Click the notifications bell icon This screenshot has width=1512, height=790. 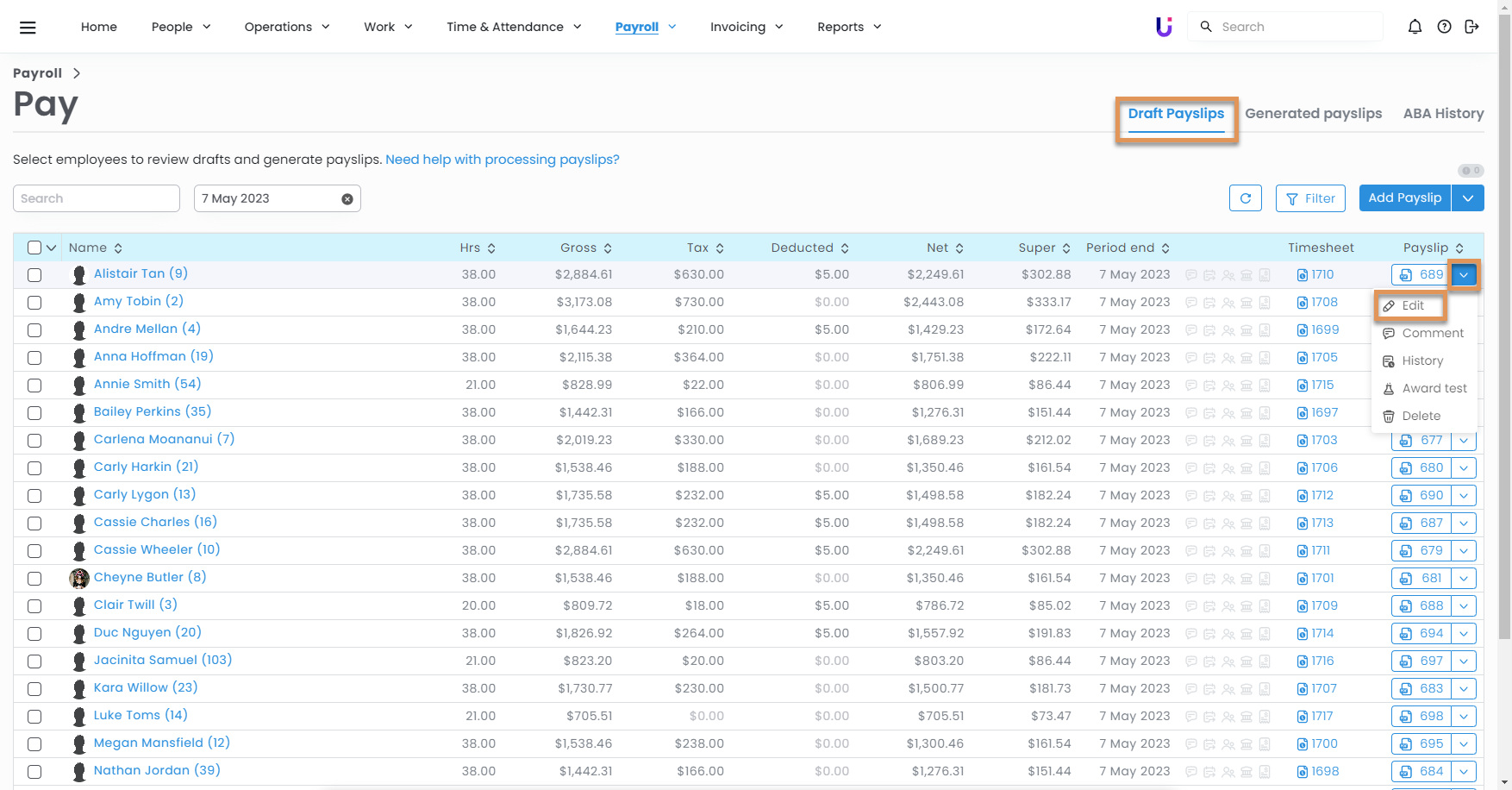click(x=1415, y=27)
